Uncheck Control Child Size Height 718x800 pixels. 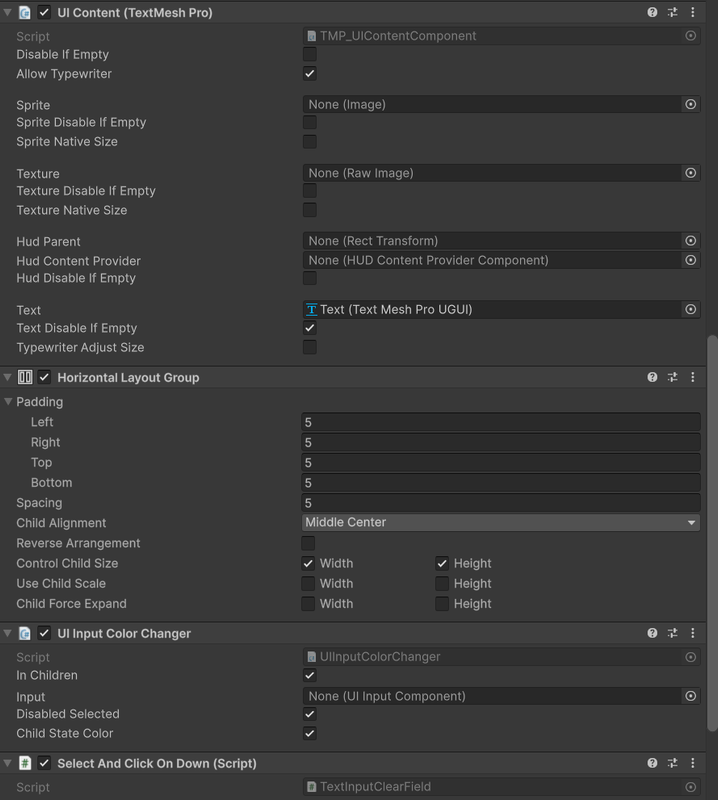click(442, 563)
